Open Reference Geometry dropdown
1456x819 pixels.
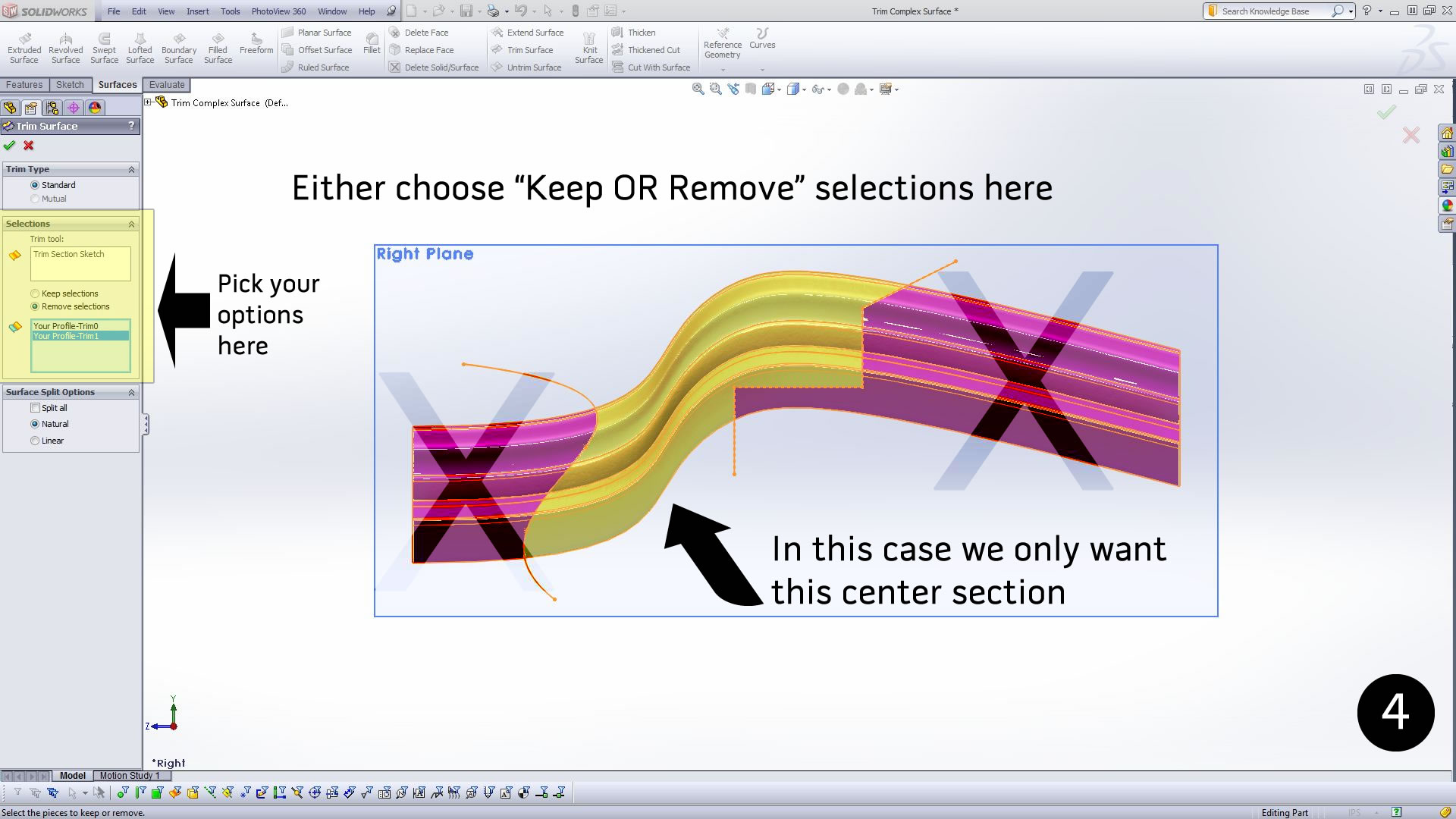723,47
